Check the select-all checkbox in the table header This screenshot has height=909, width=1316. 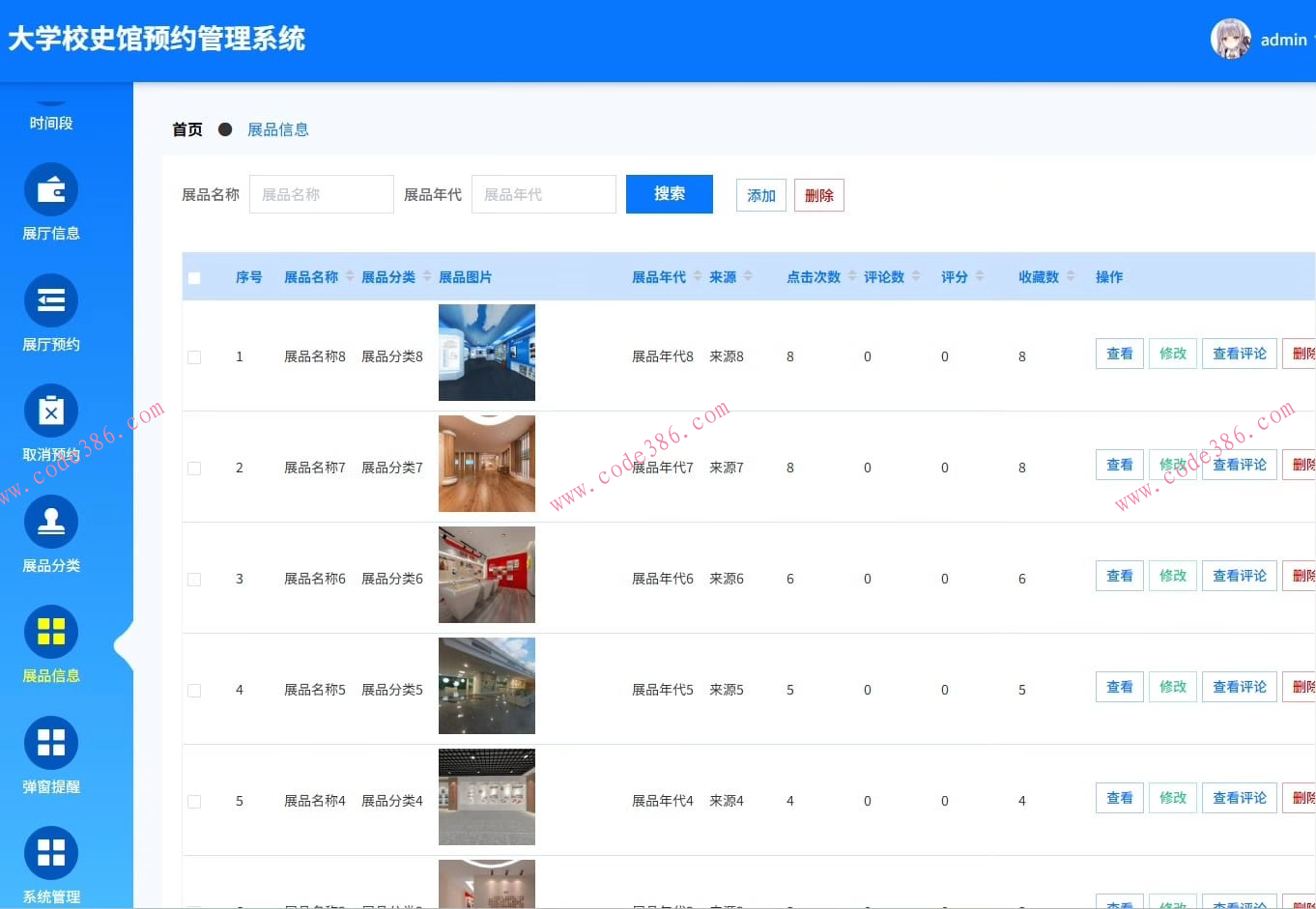point(194,276)
